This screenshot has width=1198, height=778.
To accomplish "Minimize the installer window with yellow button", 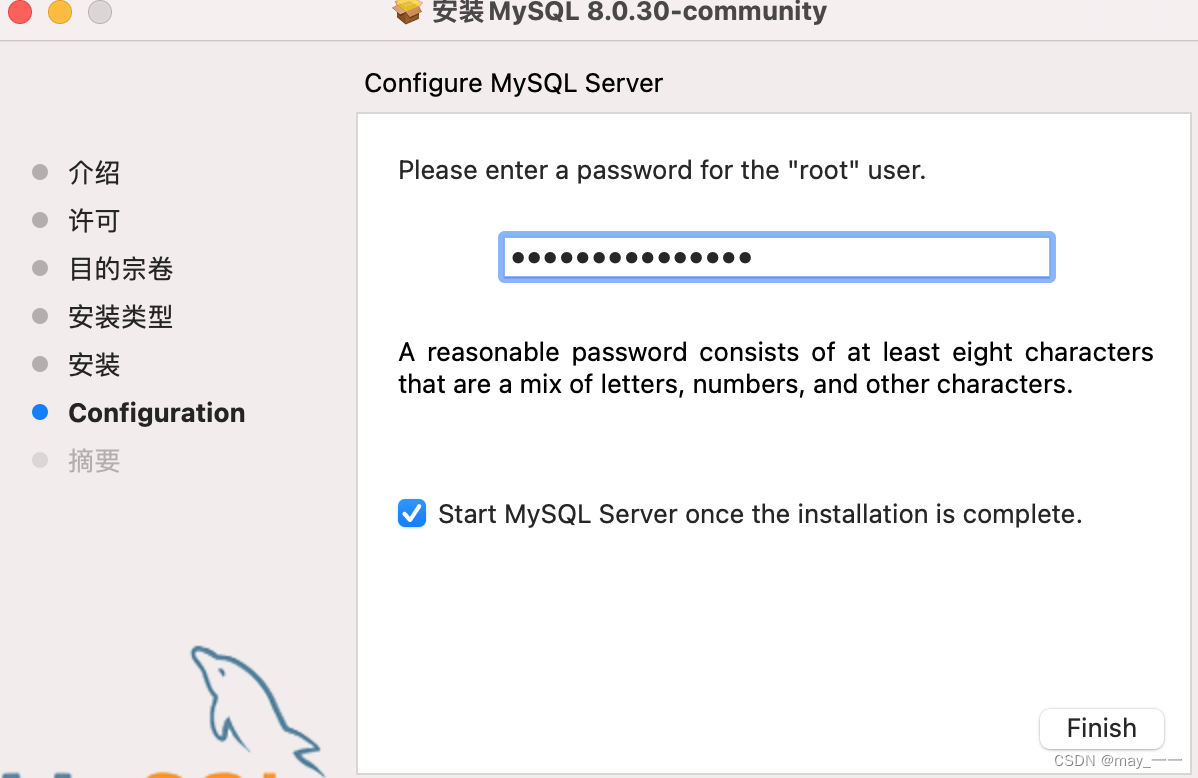I will 60,11.
